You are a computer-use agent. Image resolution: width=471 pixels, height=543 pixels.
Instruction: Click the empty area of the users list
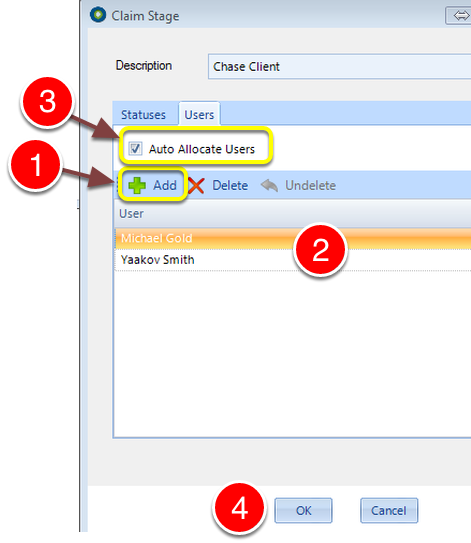(x=293, y=353)
